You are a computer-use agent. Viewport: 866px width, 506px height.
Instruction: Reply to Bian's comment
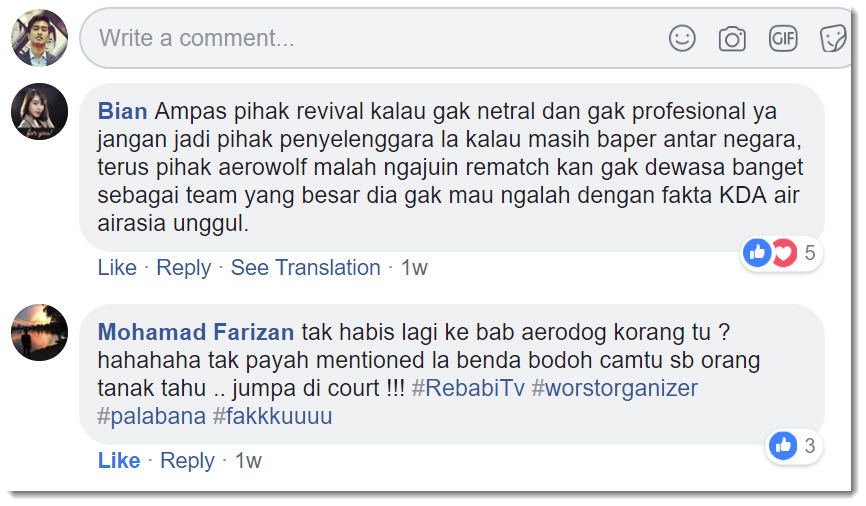pos(183,267)
